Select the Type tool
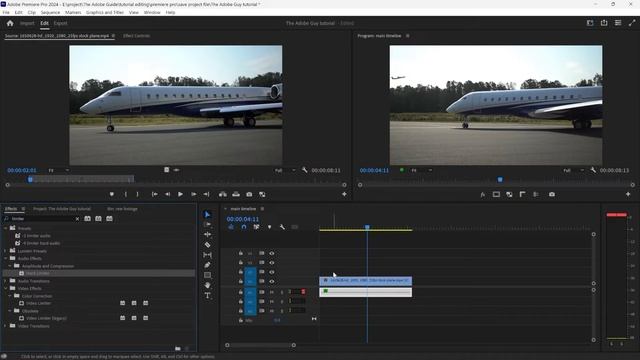This screenshot has height=360, width=640. [207, 295]
